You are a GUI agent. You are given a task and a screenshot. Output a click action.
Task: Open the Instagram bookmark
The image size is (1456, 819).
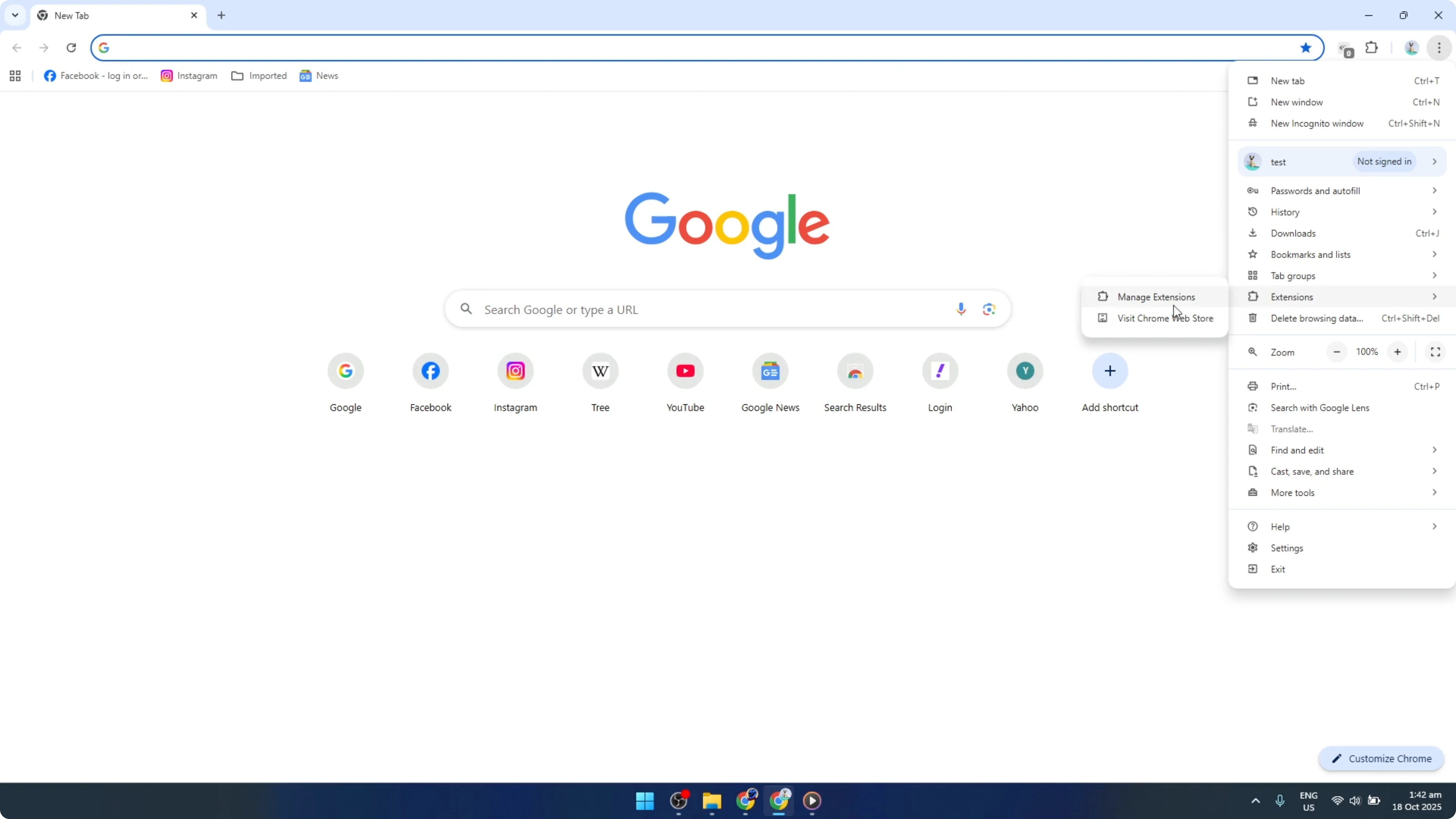[189, 76]
